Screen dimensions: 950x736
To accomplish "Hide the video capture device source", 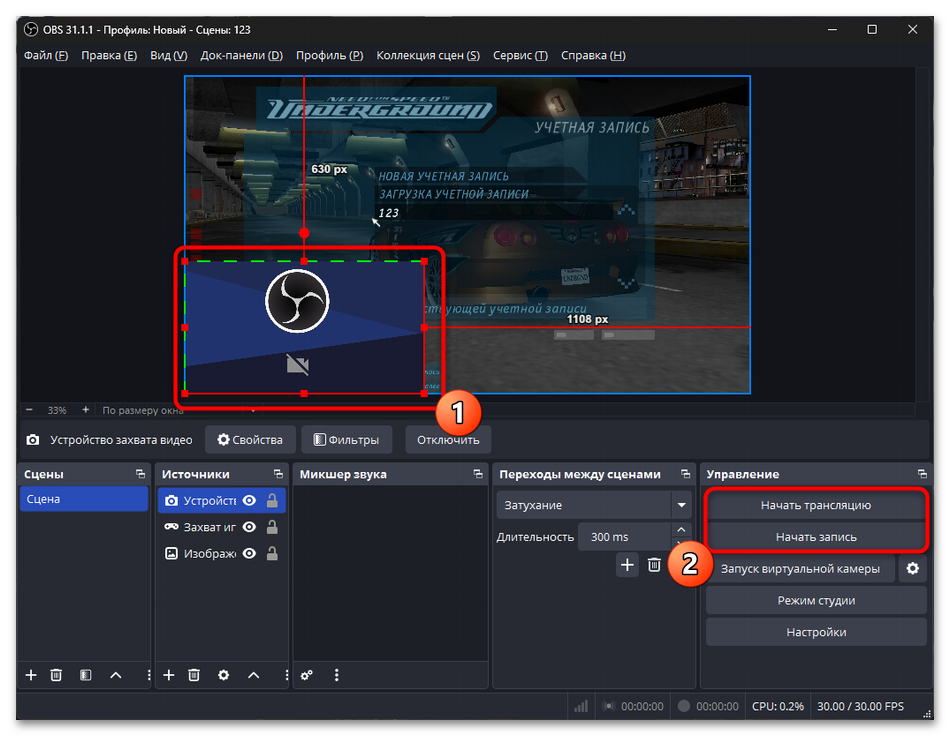I will coord(250,501).
